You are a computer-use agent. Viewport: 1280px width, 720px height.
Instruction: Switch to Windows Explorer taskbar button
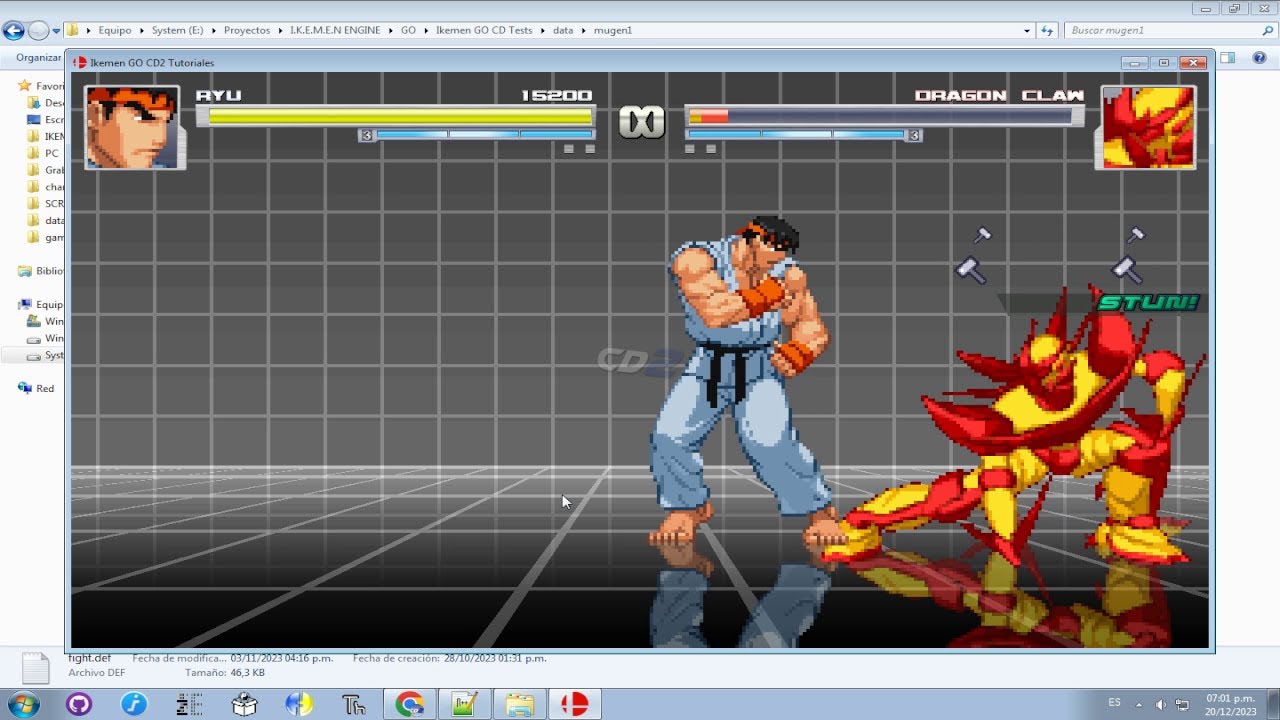pyautogui.click(x=519, y=704)
